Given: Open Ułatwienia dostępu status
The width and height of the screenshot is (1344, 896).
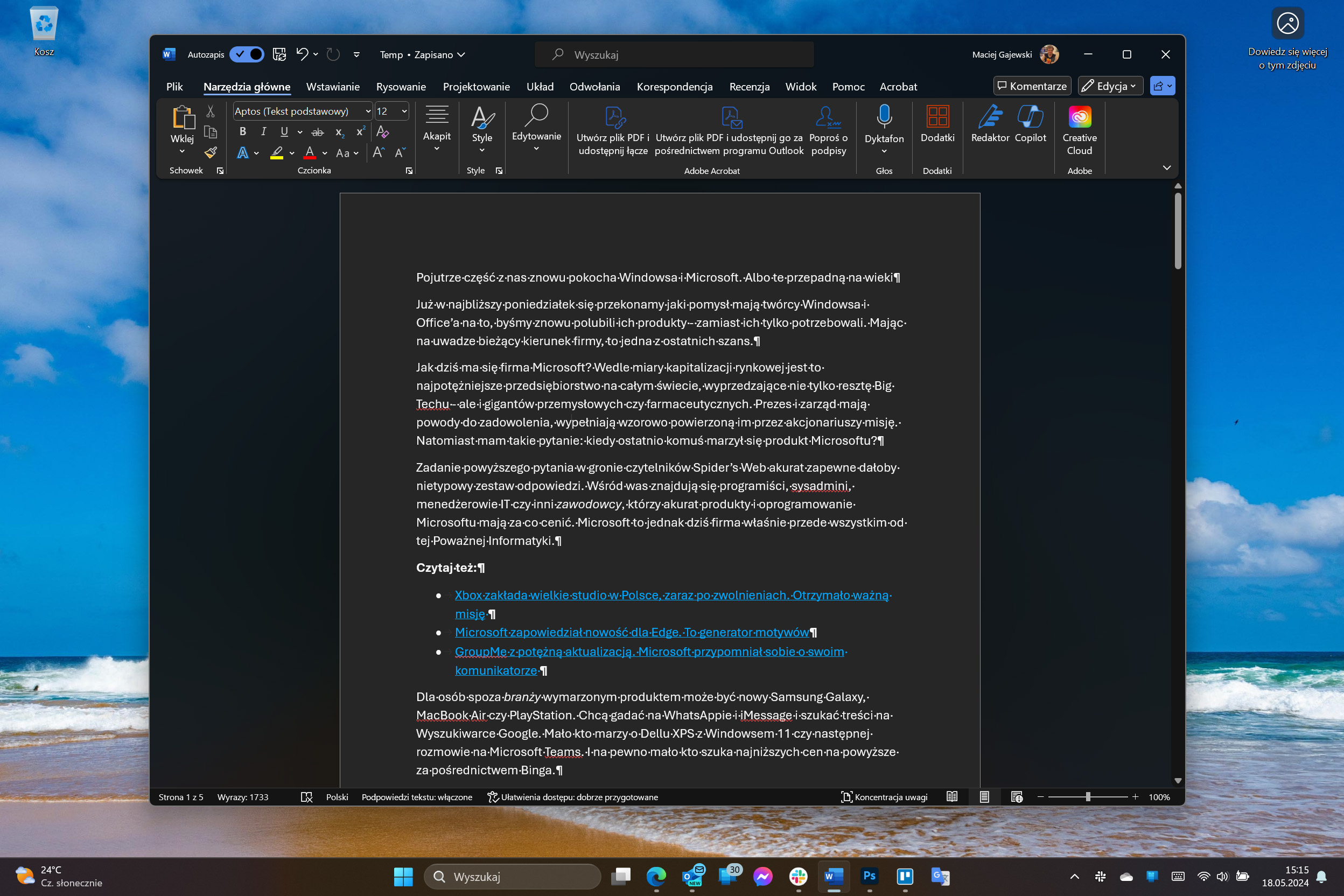Looking at the screenshot, I should [x=572, y=797].
